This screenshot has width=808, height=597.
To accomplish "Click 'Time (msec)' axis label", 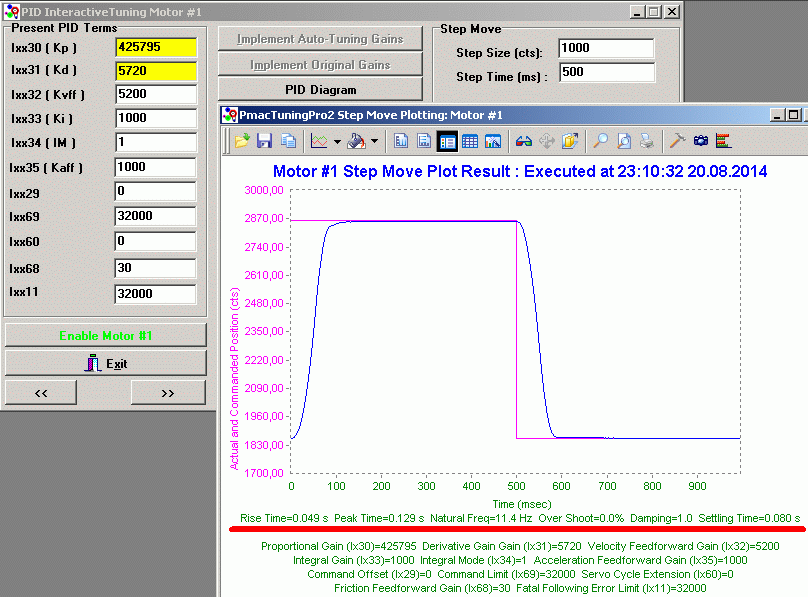I will pyautogui.click(x=521, y=504).
